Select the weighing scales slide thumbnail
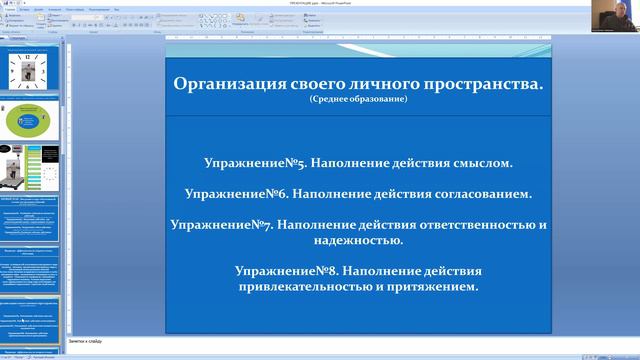Image resolution: width=640 pixels, height=360 pixels. 29,167
